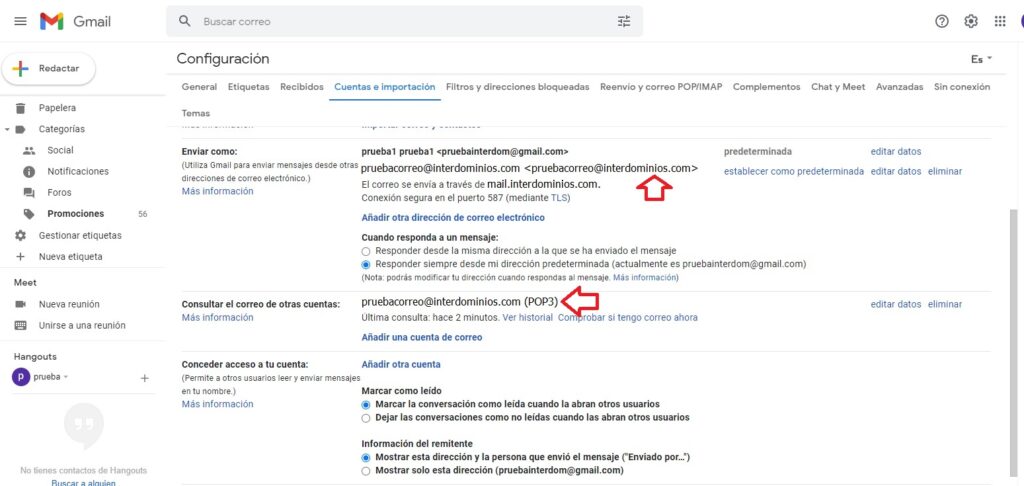This screenshot has width=1024, height=486.
Task: Click the search magnifier icon
Action: pos(185,21)
